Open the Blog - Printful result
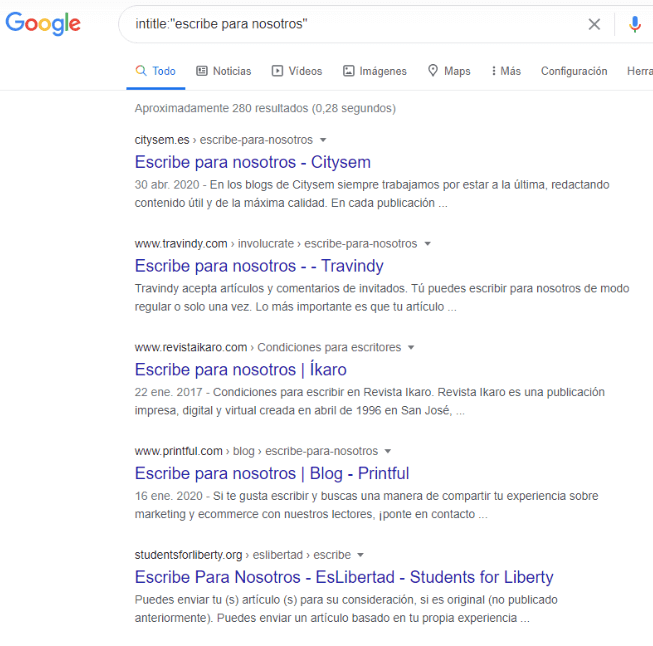The height and width of the screenshot is (646, 653). click(272, 473)
